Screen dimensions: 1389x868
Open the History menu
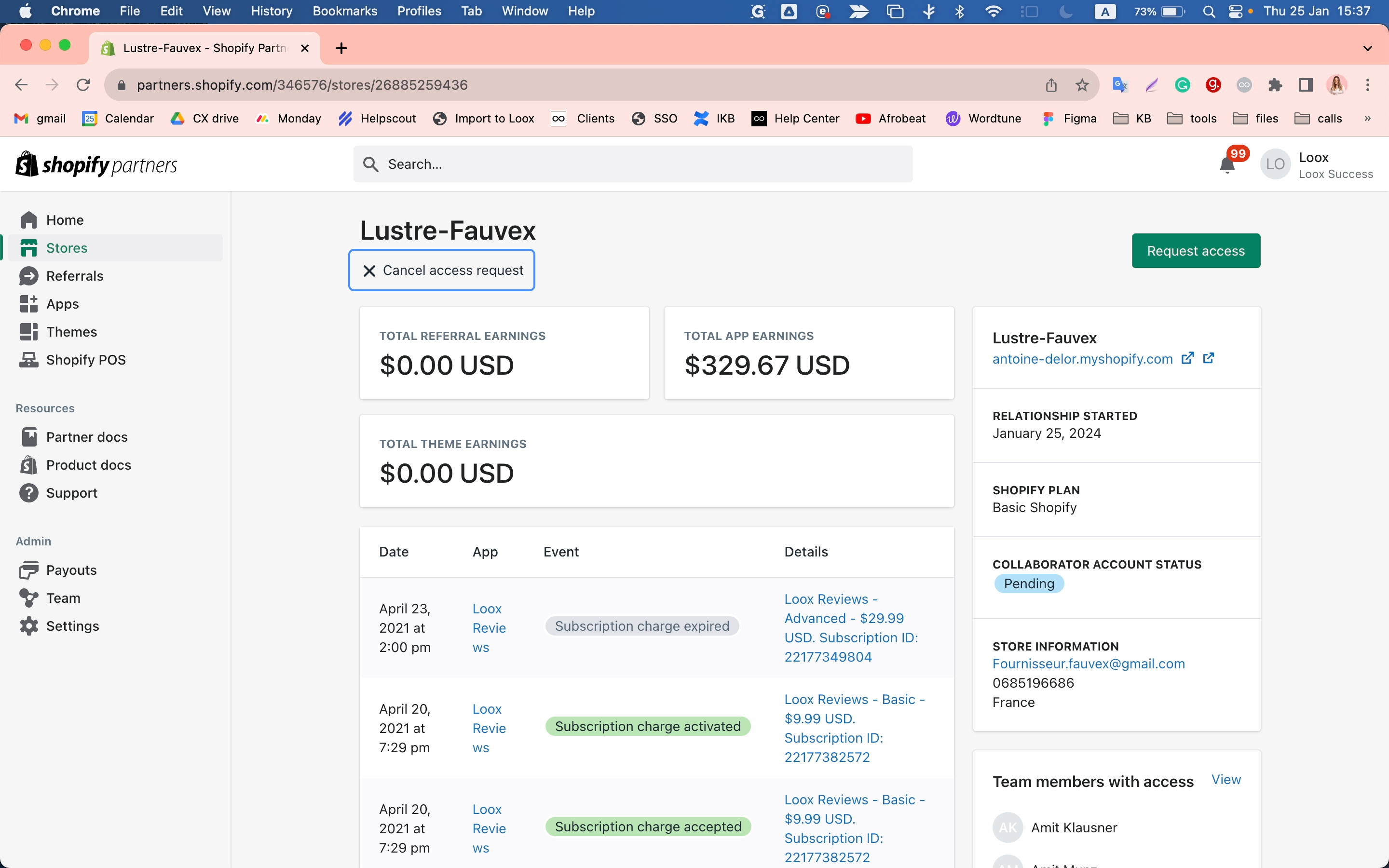pyautogui.click(x=272, y=12)
